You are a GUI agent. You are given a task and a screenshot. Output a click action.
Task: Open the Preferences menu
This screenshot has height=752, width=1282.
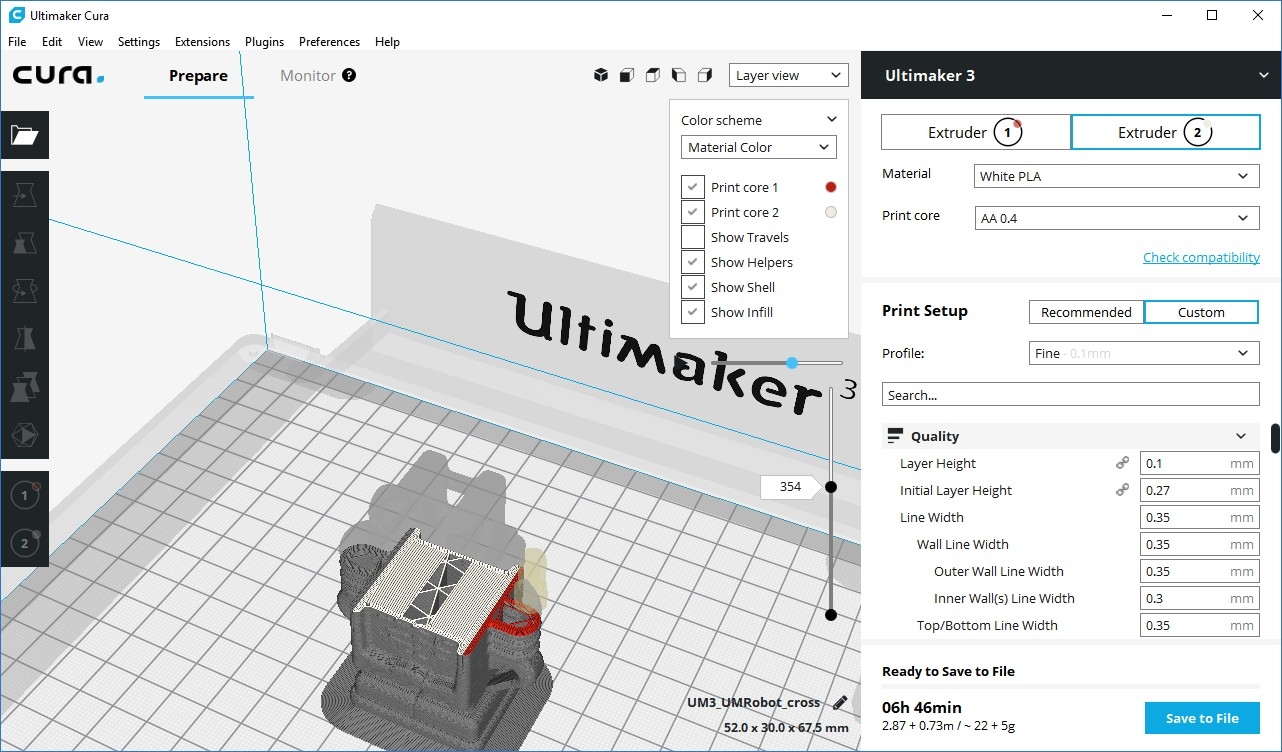coord(329,42)
